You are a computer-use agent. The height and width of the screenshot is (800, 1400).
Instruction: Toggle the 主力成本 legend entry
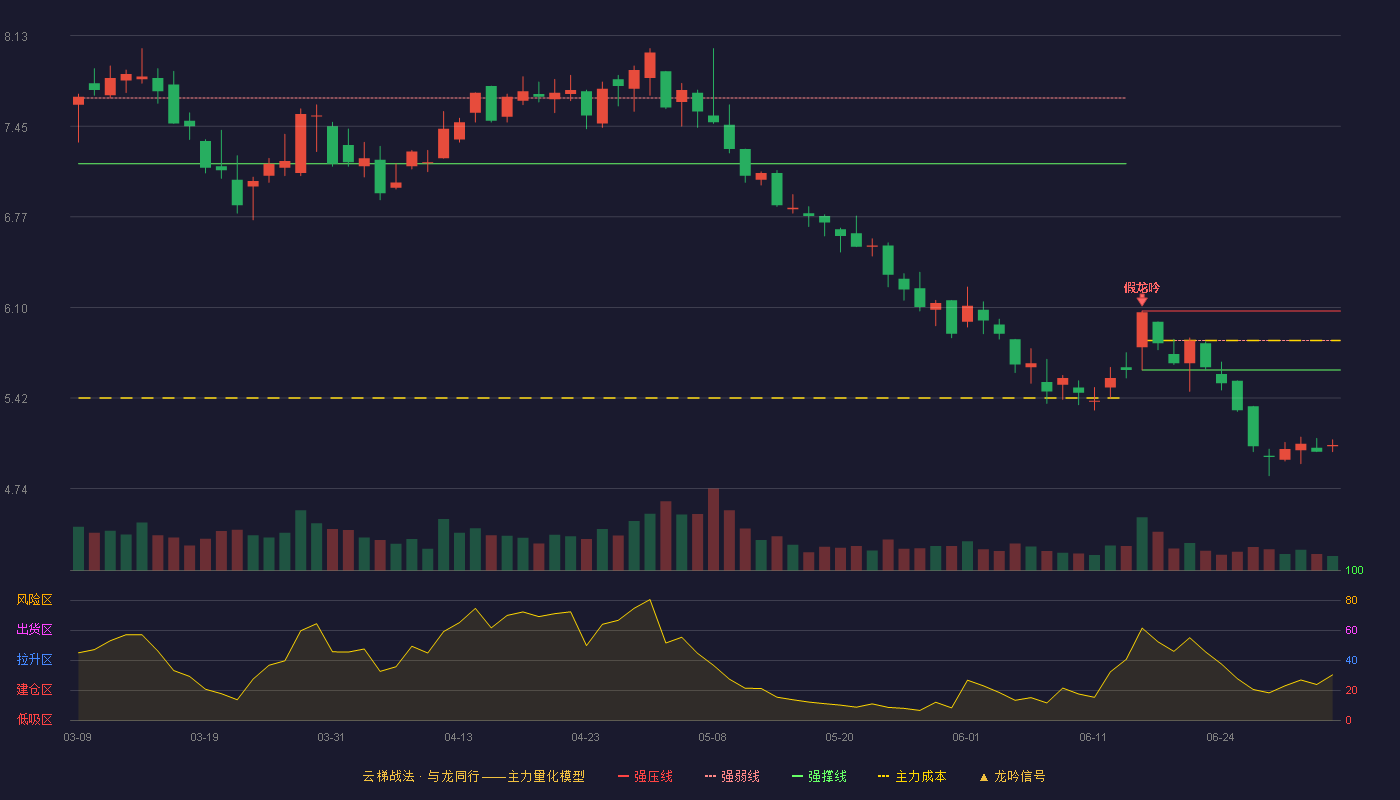pos(912,776)
